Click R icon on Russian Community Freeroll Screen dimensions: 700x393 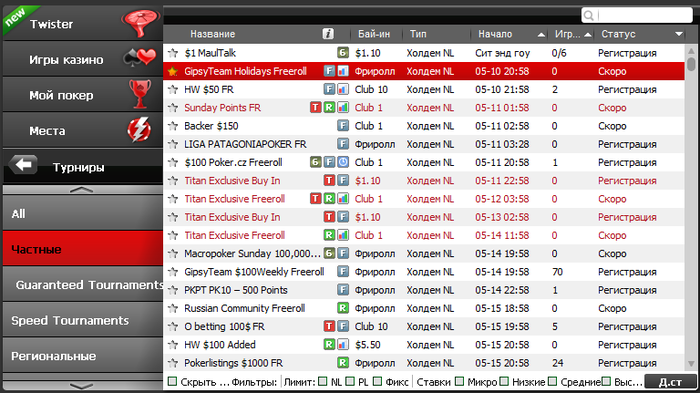[x=343, y=308]
